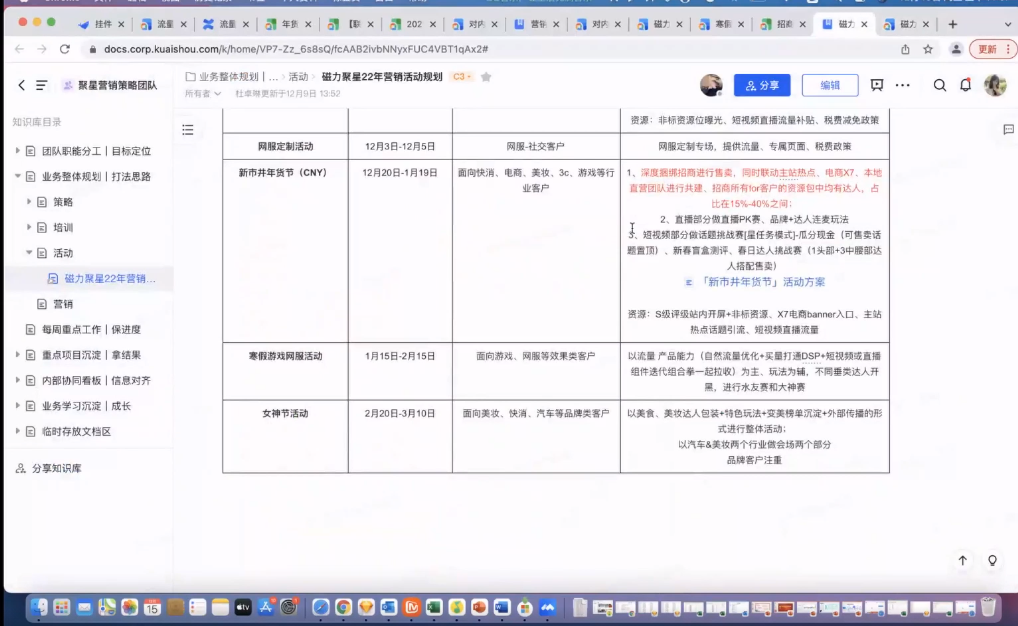Open the comment panel icon on right edge
Viewport: 1018px width, 626px height.
[1008, 131]
